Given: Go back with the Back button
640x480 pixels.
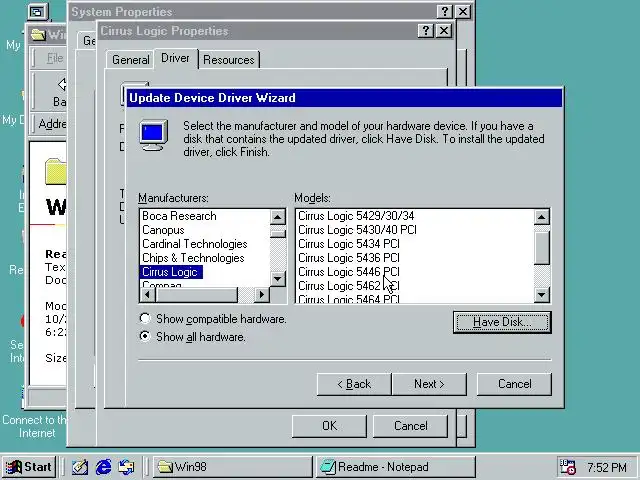Looking at the screenshot, I should point(354,384).
